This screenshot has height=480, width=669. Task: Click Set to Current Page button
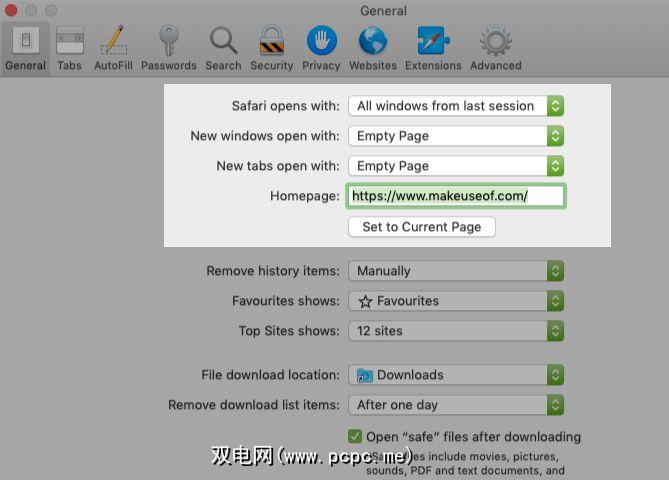coord(422,227)
